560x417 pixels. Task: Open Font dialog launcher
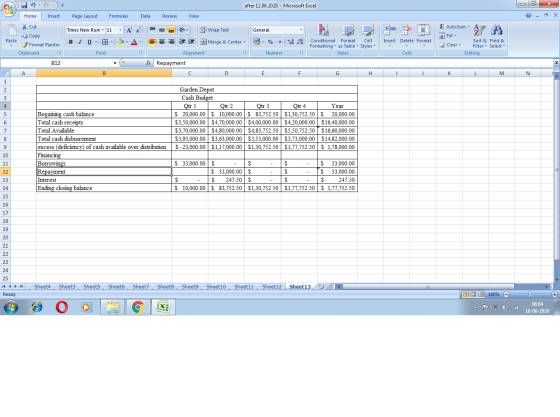141,53
